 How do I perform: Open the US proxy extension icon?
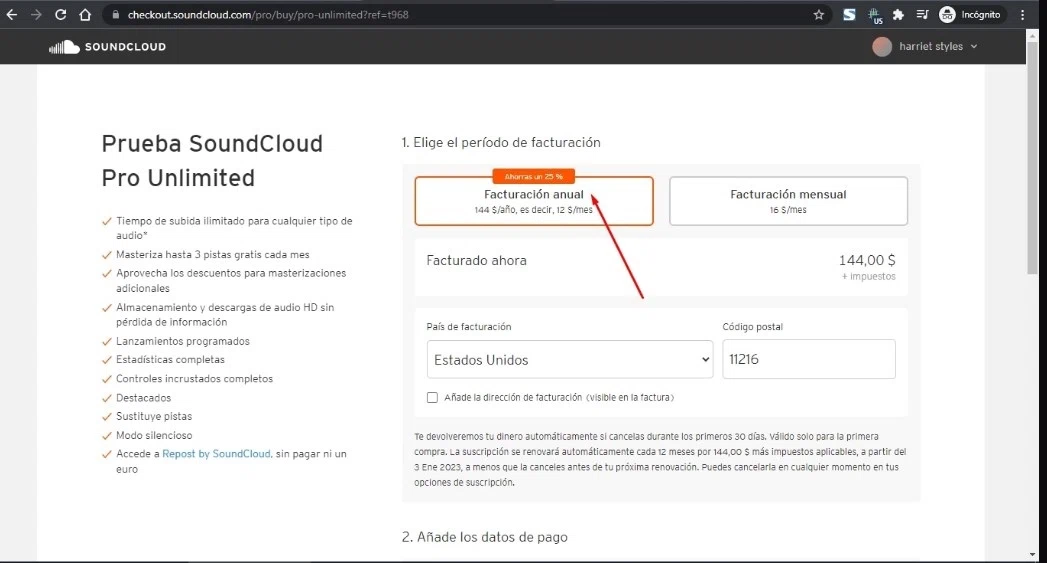(875, 15)
